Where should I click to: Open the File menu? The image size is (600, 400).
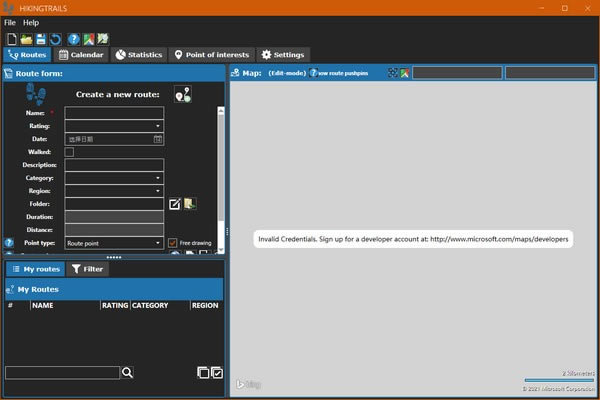[10, 22]
